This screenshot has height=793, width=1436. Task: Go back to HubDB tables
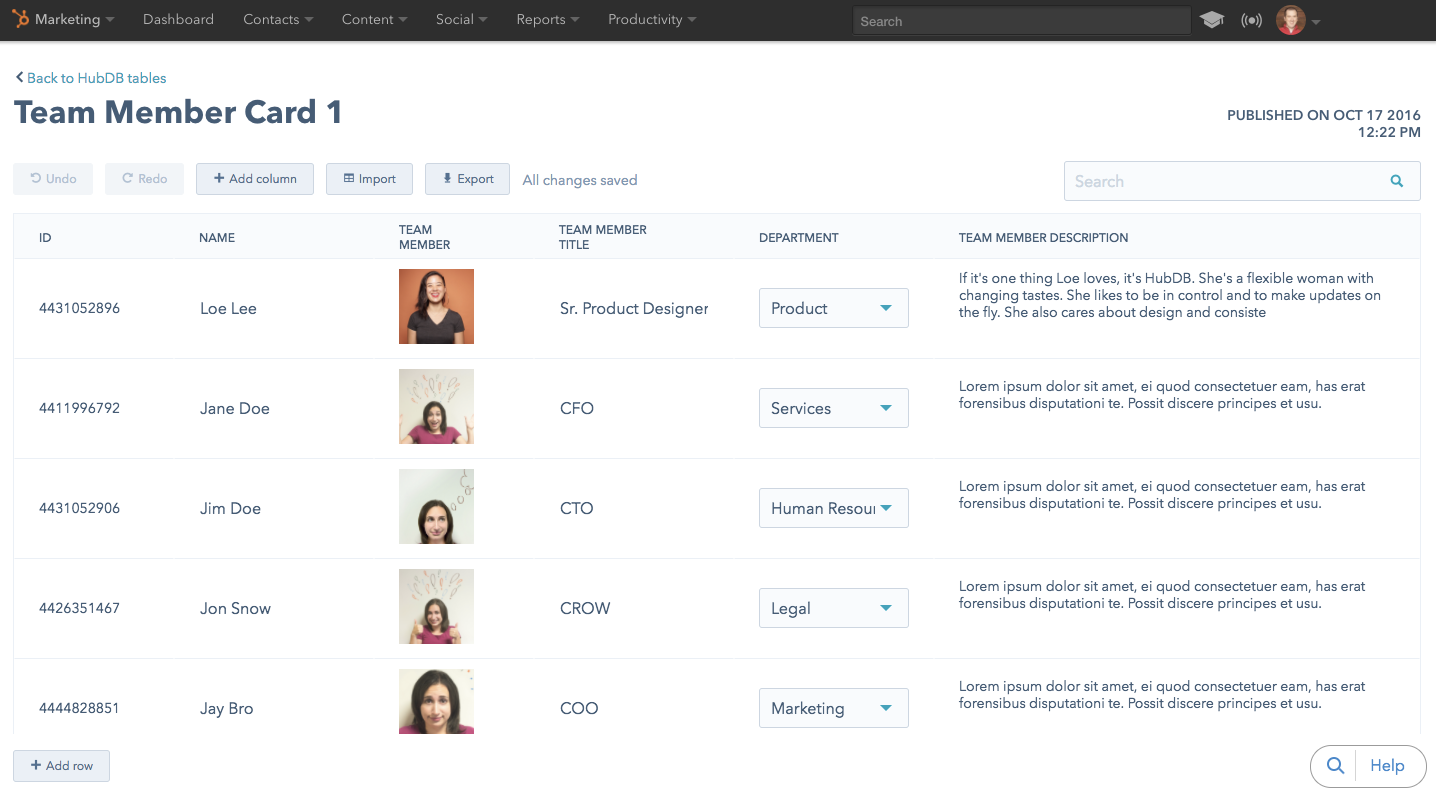coord(91,78)
